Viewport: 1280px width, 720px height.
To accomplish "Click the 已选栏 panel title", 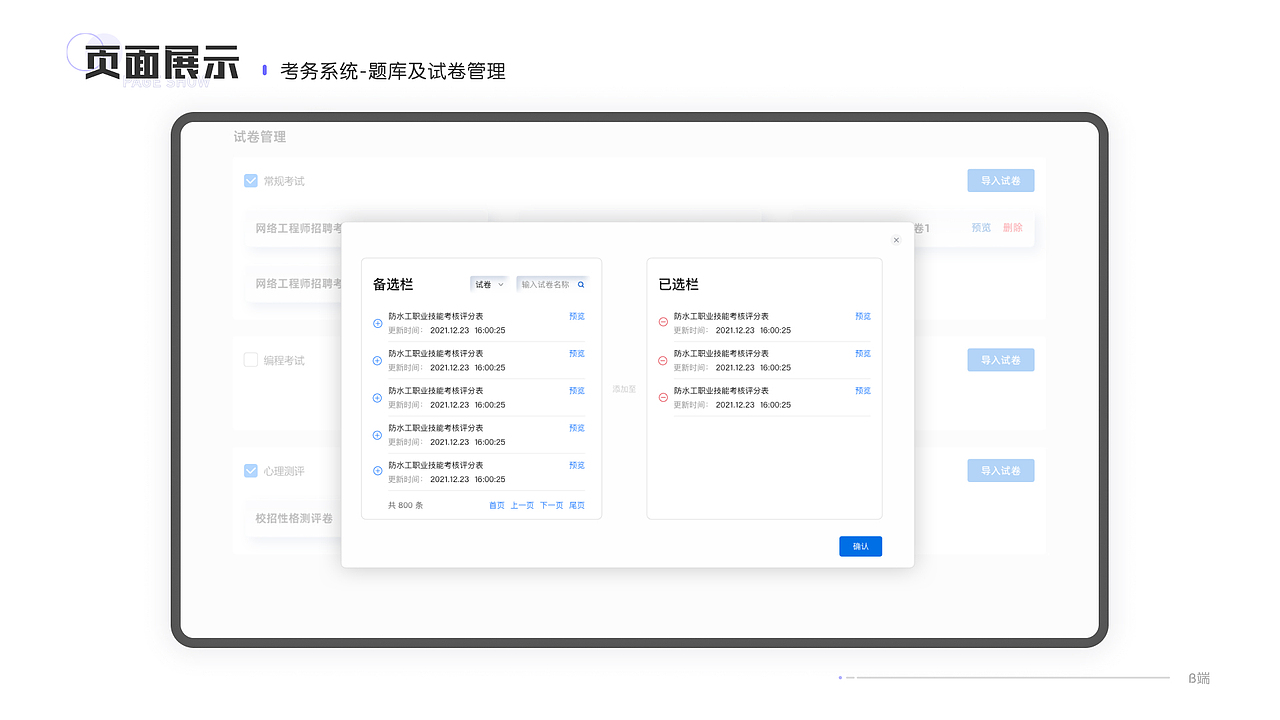I will (679, 285).
